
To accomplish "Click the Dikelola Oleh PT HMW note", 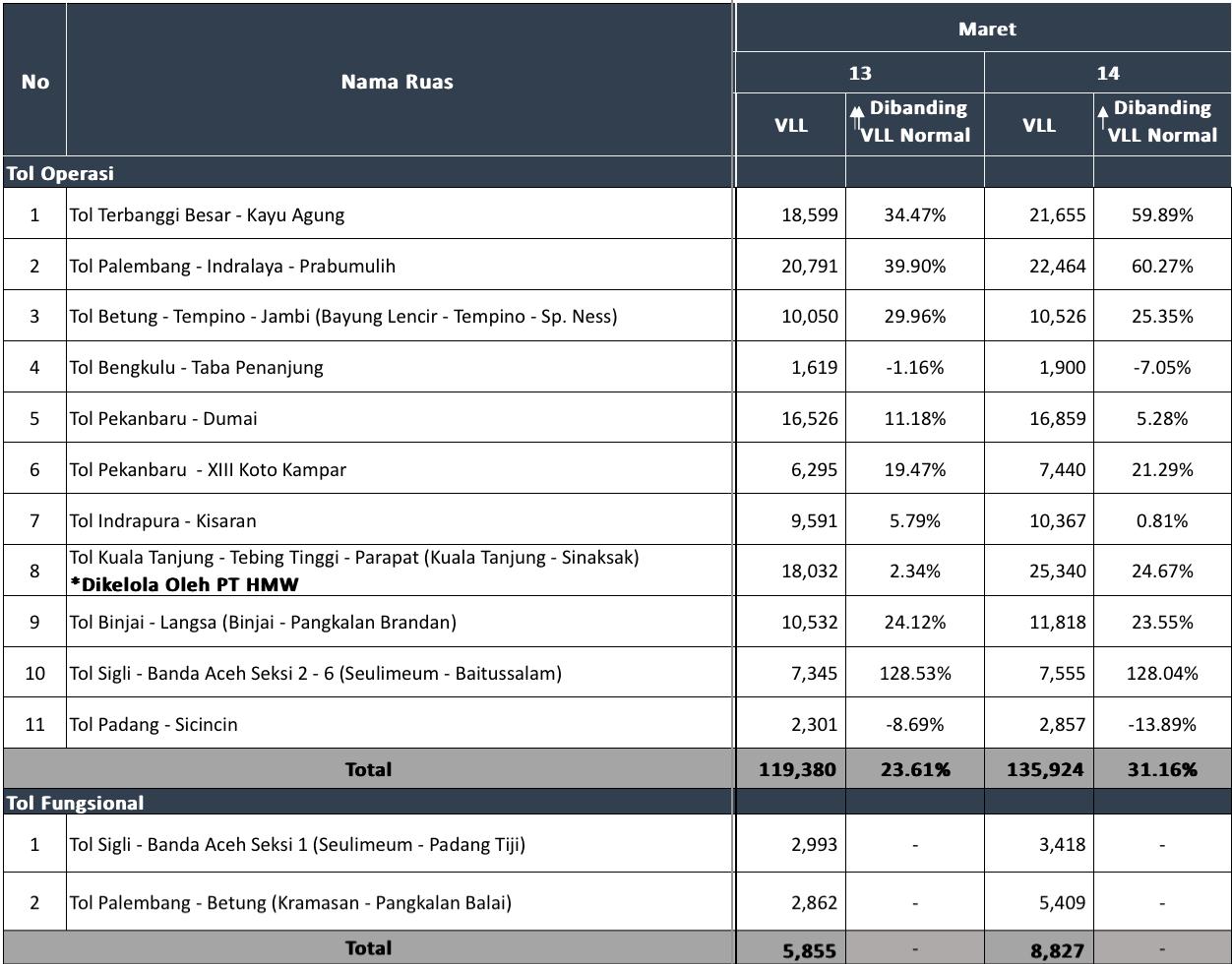I will coord(184,584).
